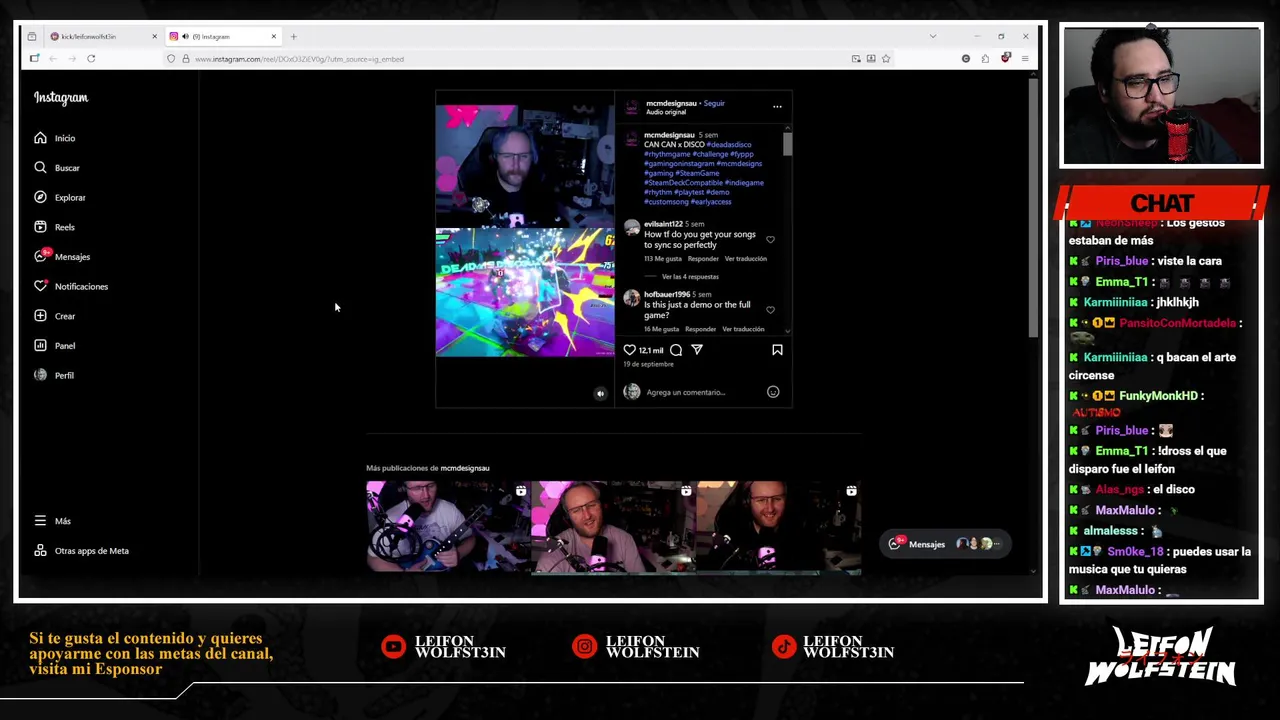Click the browser back arrow
This screenshot has height=720, width=1280.
[53, 59]
